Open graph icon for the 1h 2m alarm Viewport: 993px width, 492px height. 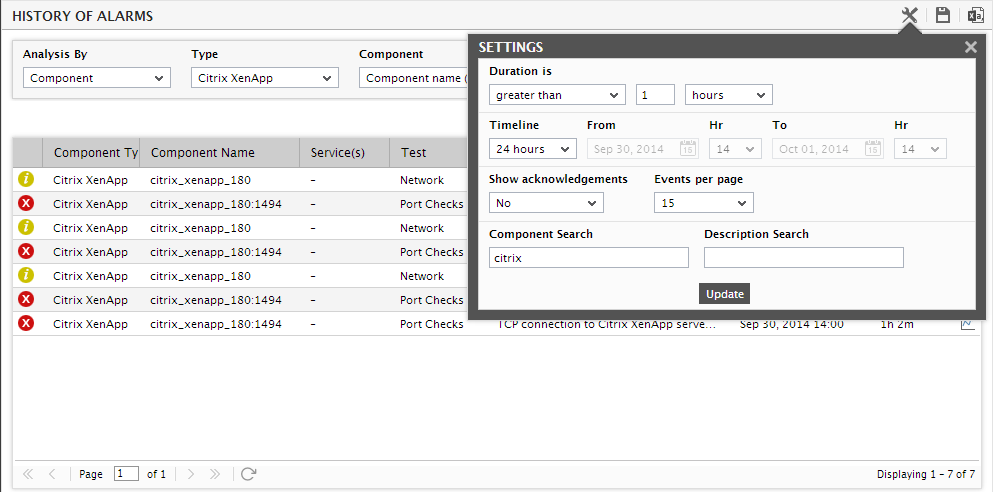tap(967, 324)
